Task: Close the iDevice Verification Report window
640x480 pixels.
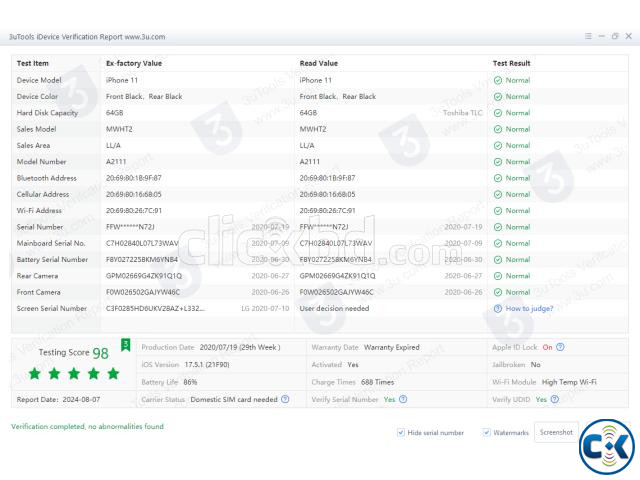Action: coord(629,36)
